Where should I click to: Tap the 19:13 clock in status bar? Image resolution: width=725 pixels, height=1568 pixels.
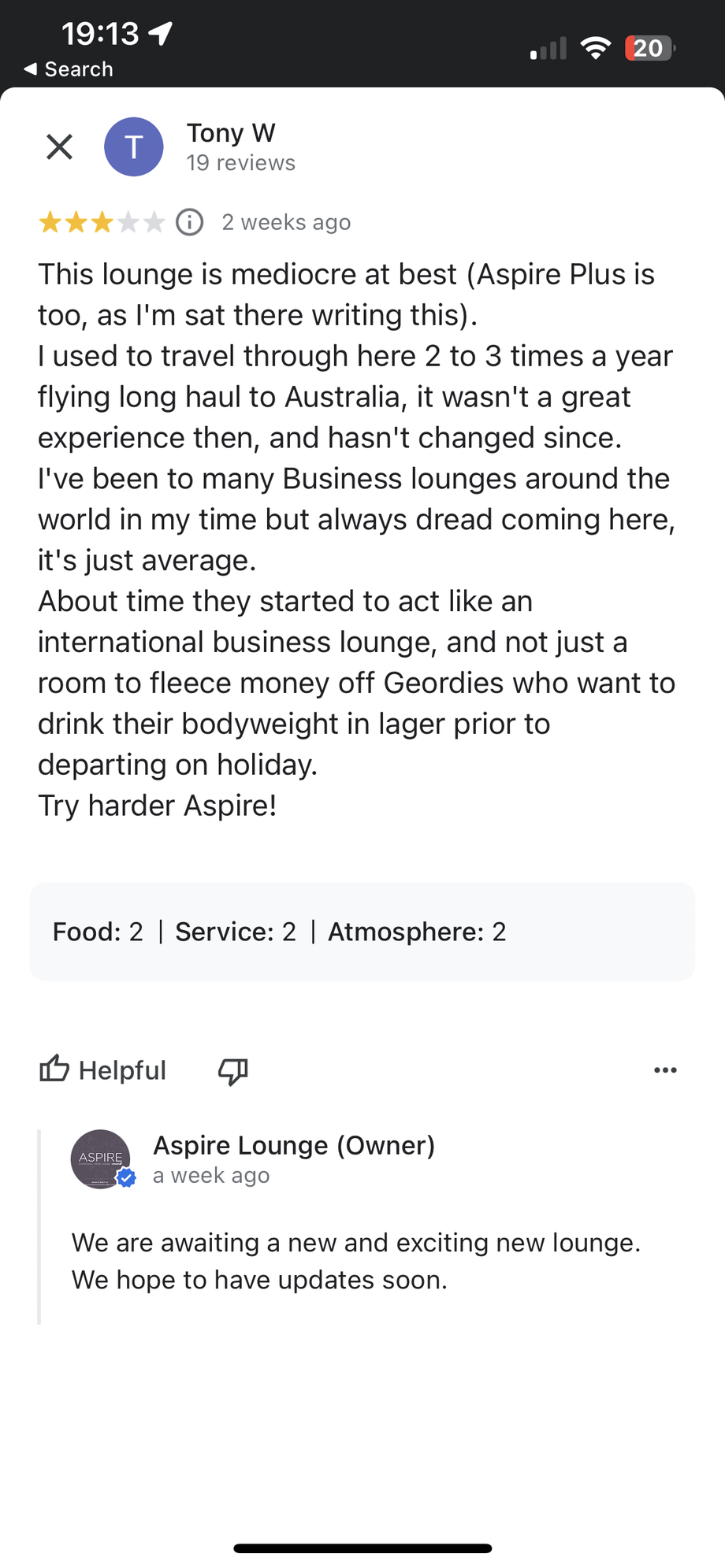[100, 34]
